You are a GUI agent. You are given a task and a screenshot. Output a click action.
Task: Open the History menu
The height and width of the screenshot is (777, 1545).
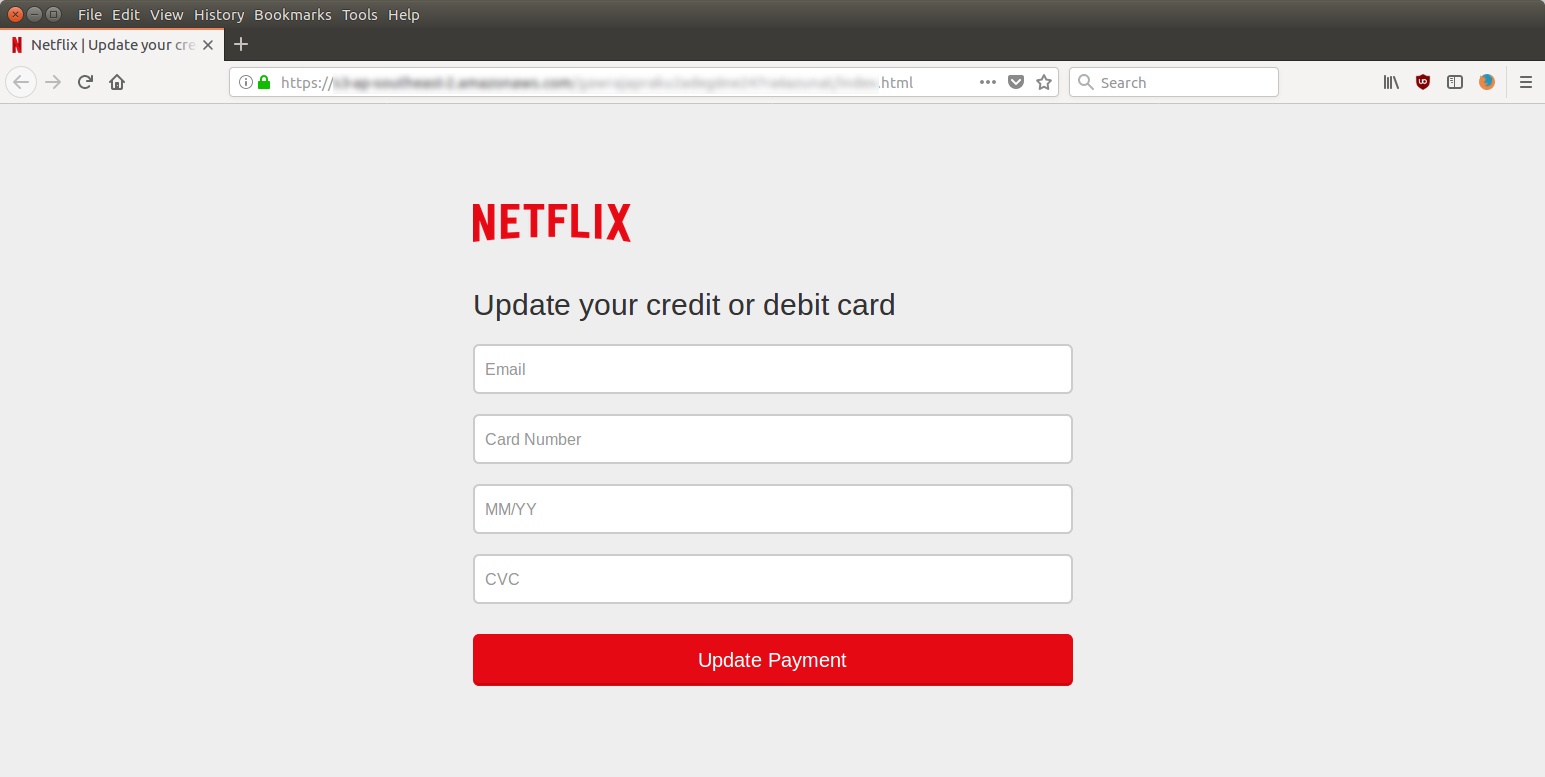218,14
